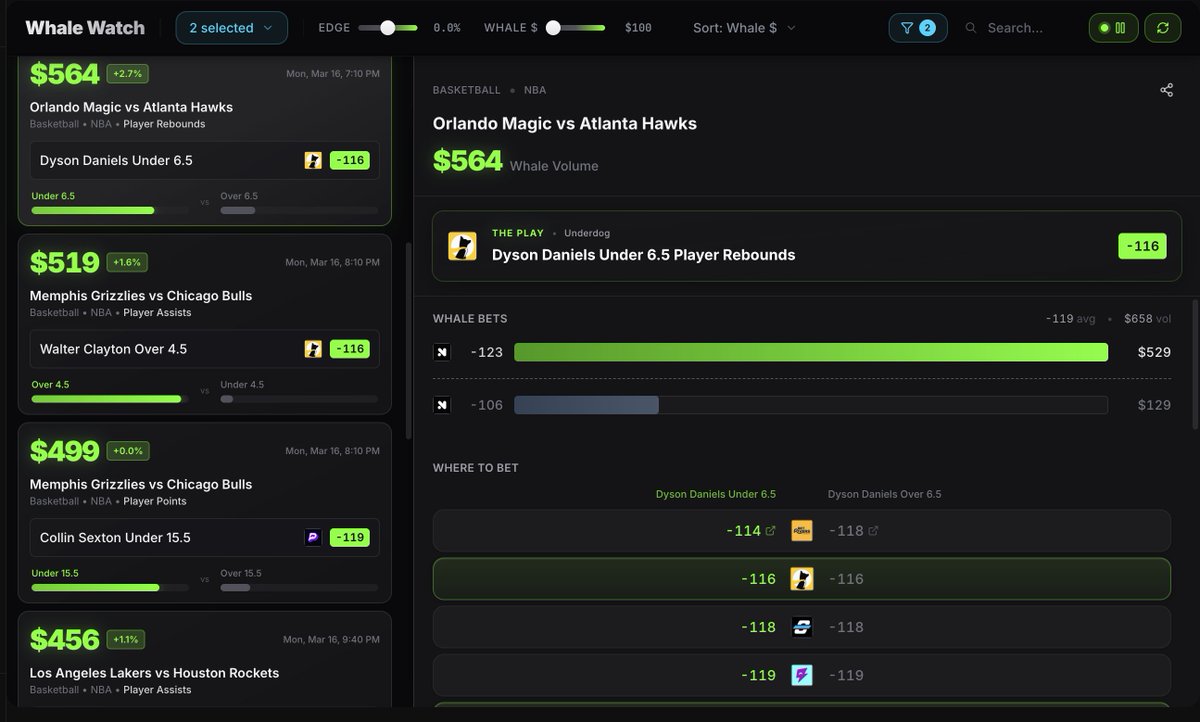Click Underdog icon on Walter Clayton card
This screenshot has width=1200, height=722.
[313, 349]
